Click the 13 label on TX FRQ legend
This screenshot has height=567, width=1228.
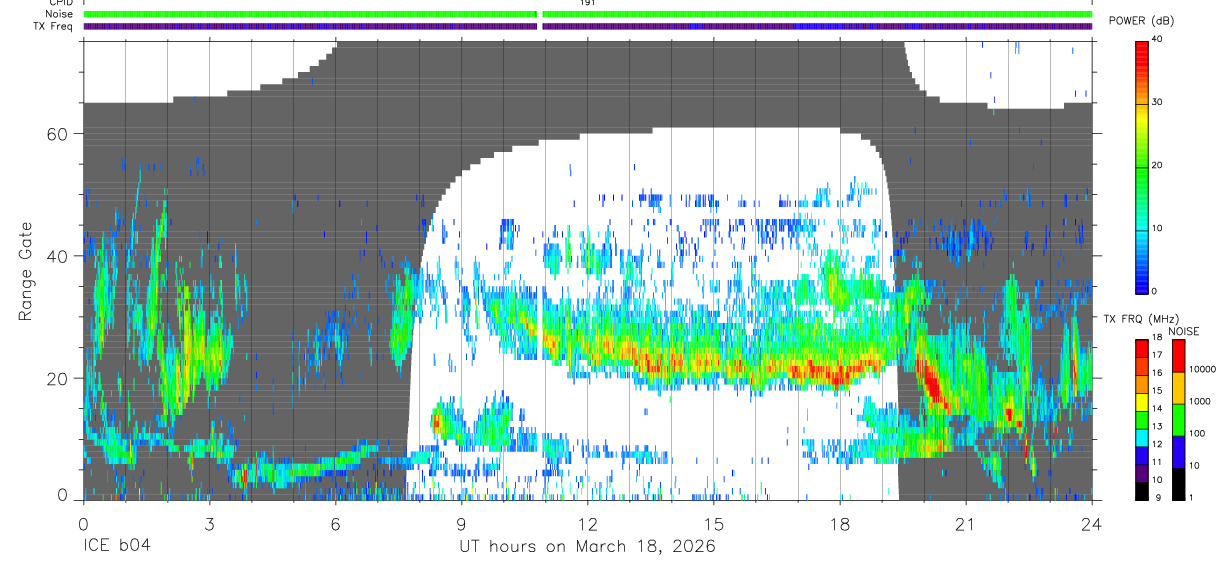tap(1157, 426)
